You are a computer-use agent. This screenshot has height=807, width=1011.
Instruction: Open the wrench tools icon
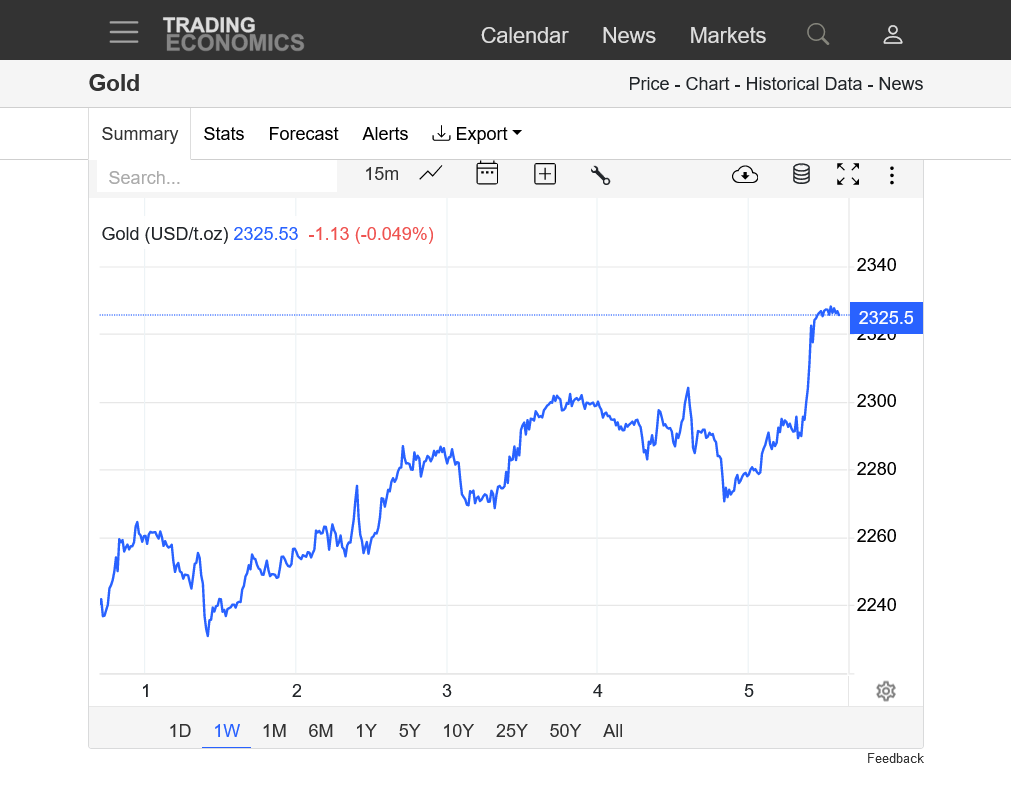(600, 175)
